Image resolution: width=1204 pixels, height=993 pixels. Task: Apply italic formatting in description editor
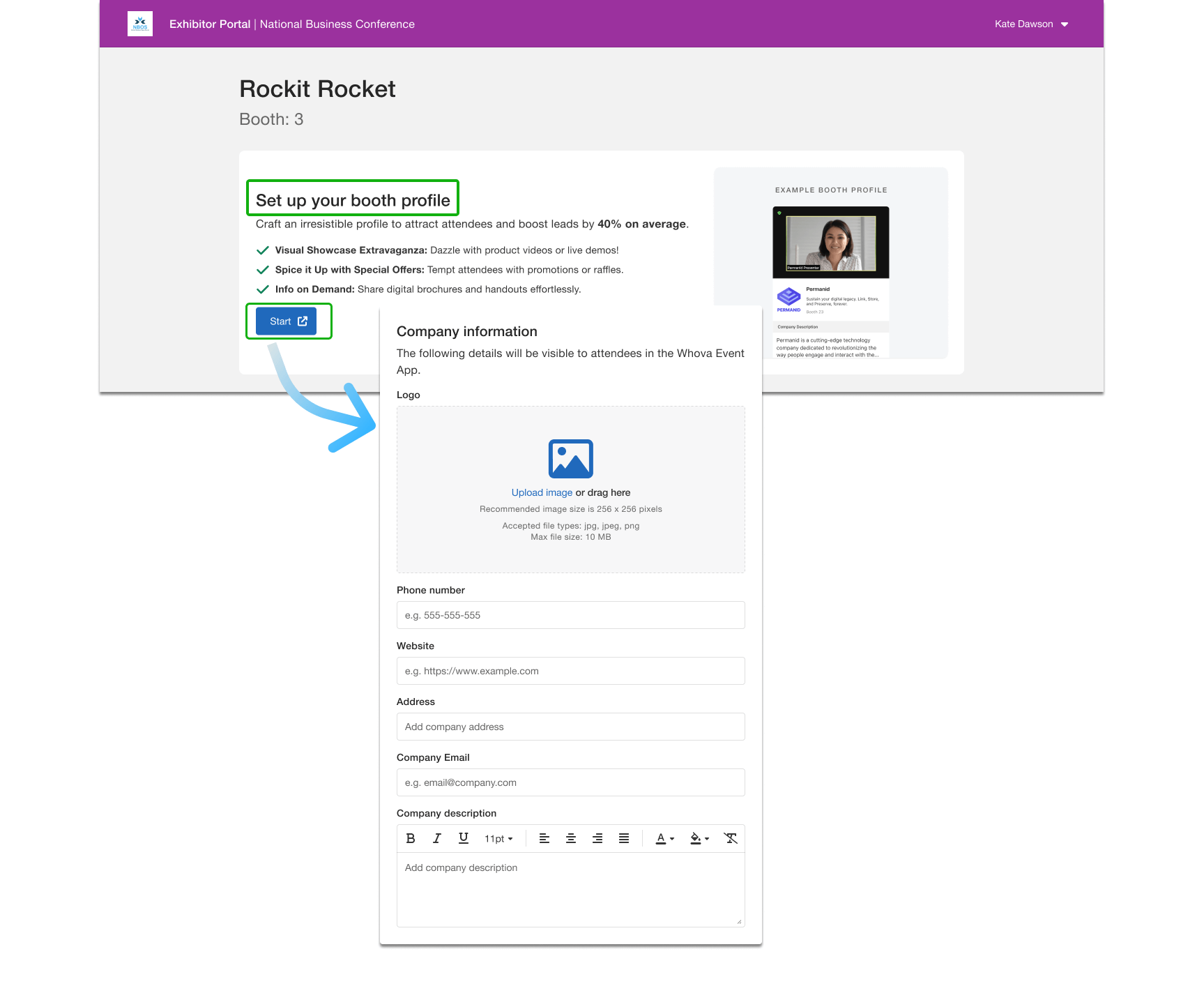point(437,839)
